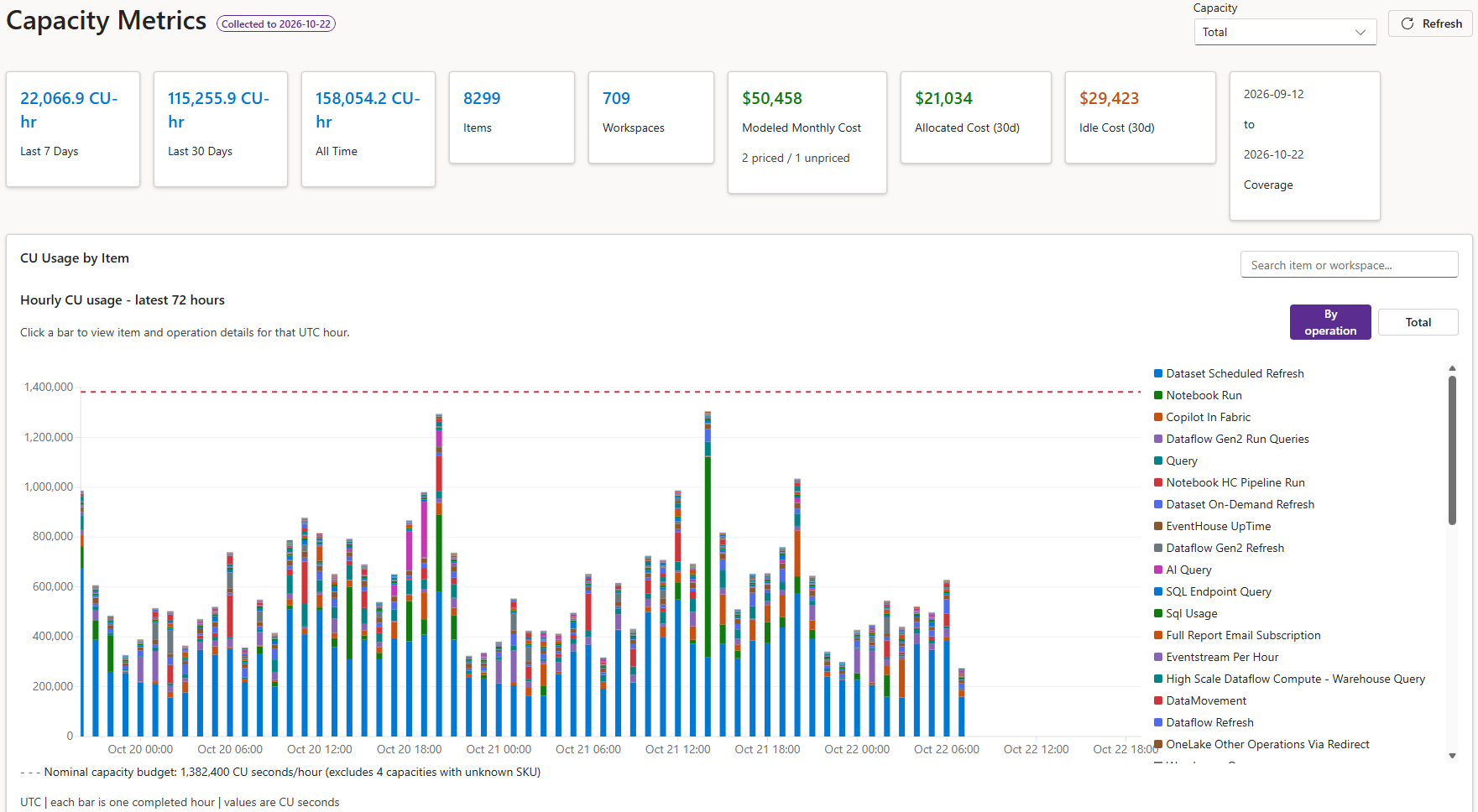
Task: Click the tall green bar after Oct 21 12:00
Action: click(708, 574)
